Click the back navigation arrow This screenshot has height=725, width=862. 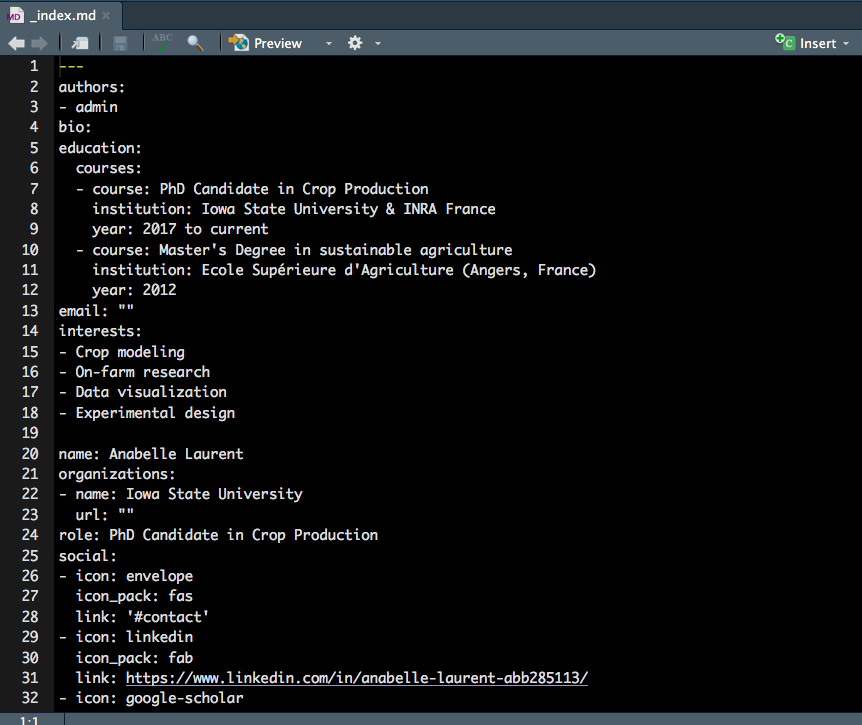click(x=16, y=43)
